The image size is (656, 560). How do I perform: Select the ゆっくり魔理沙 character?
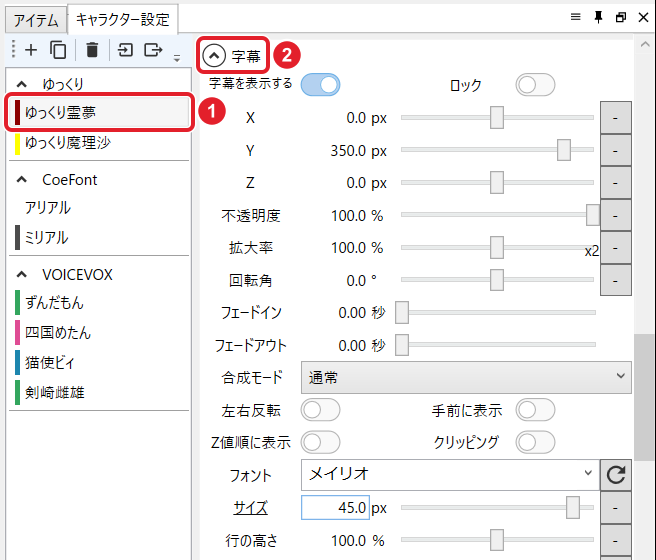click(99, 143)
